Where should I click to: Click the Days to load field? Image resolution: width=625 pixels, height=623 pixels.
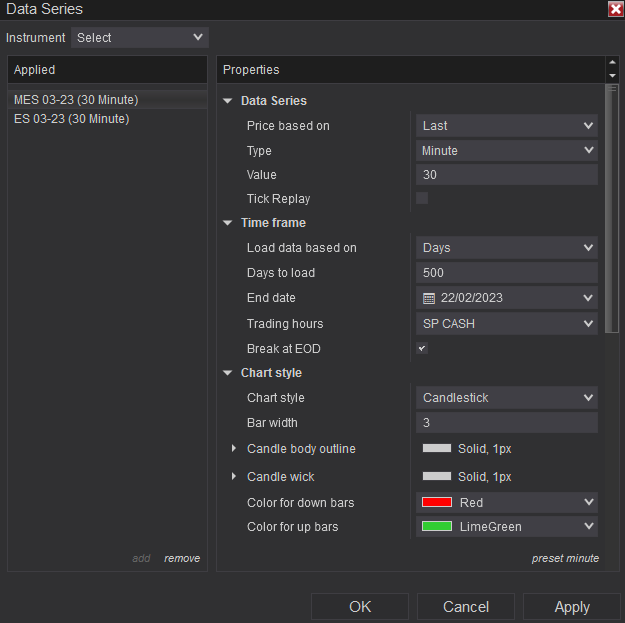click(x=506, y=273)
